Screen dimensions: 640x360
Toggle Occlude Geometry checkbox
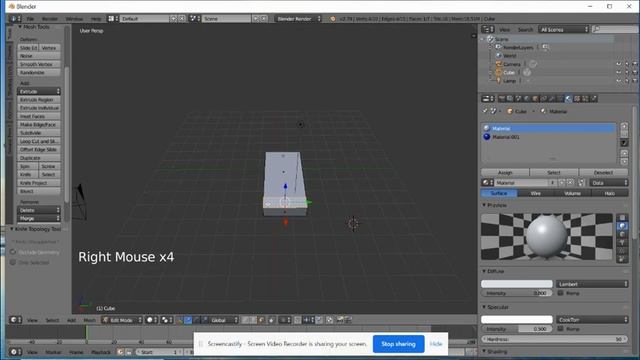coord(13,252)
